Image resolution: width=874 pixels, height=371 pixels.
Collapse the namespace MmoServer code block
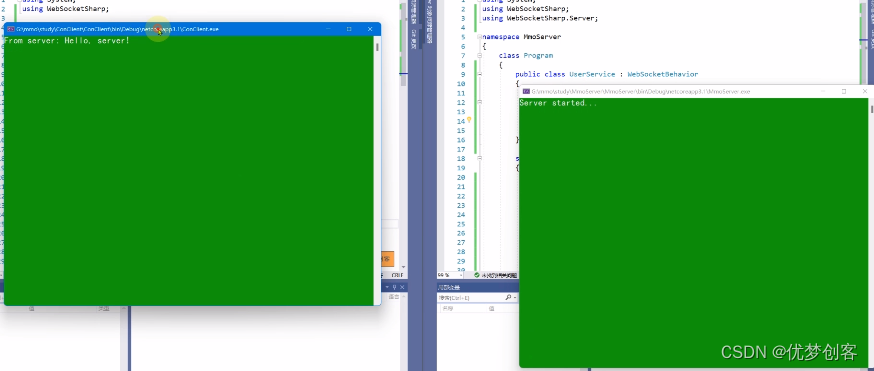click(x=479, y=37)
